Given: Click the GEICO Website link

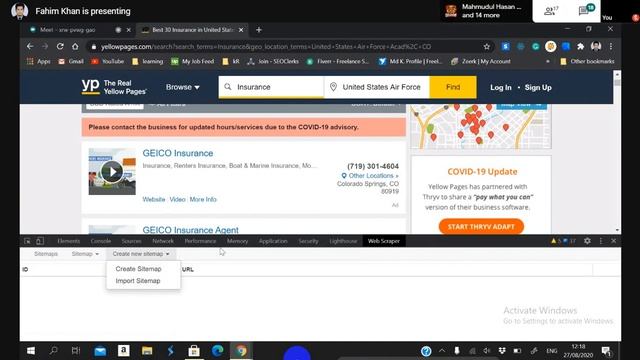Looking at the screenshot, I should click(154, 199).
